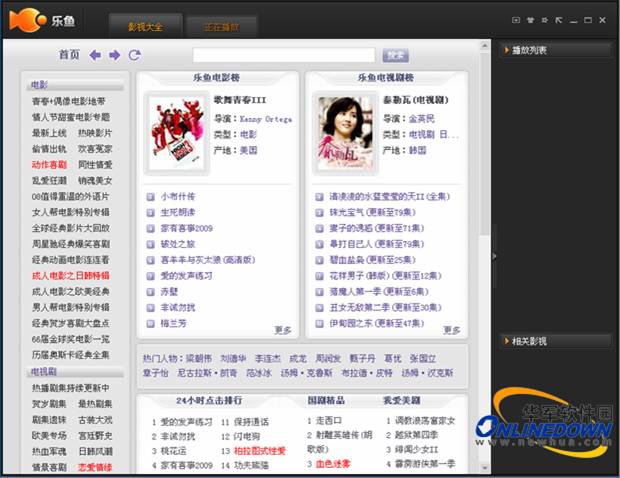Open 更多 under the TV series chart
The width and height of the screenshot is (620, 478).
(x=451, y=330)
